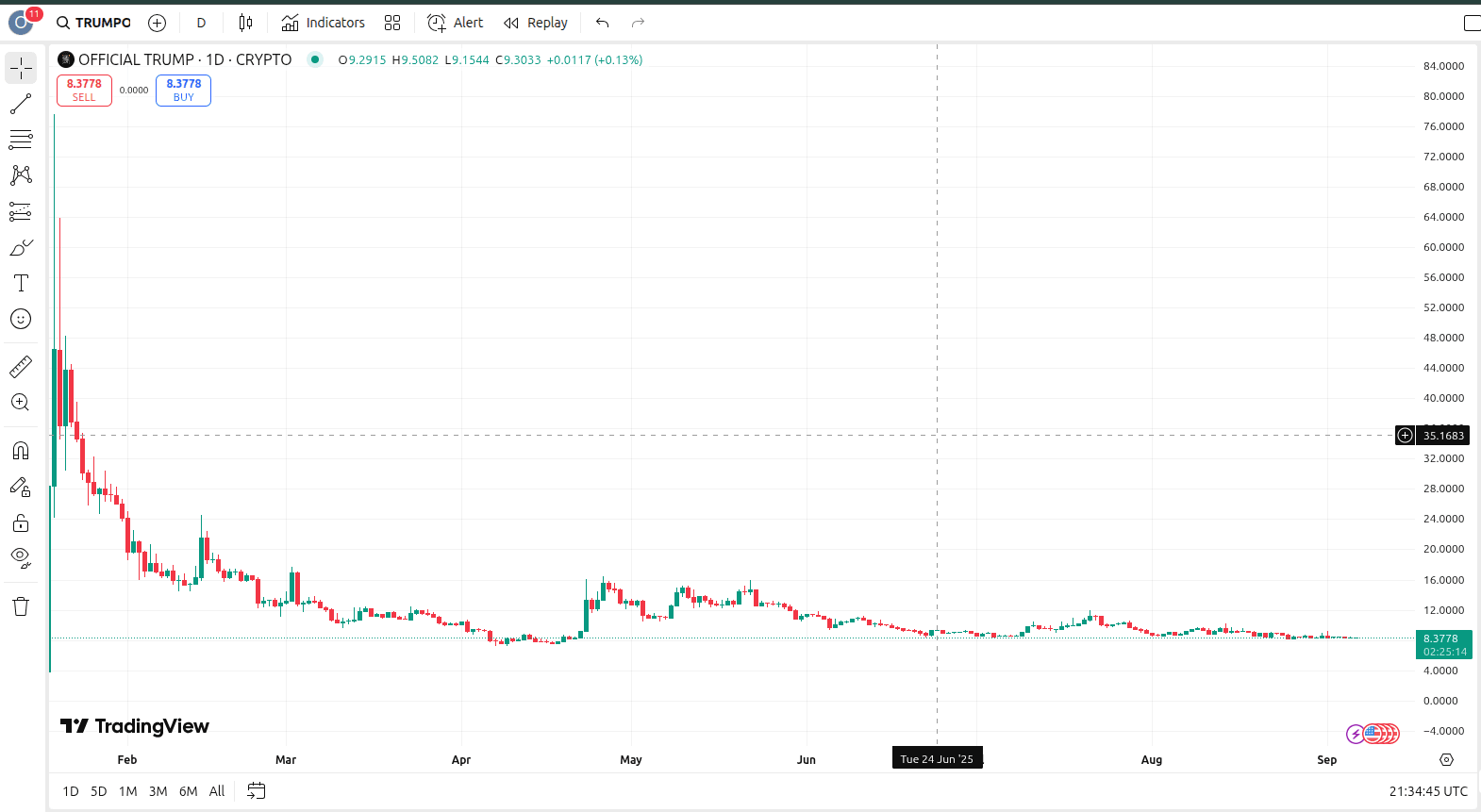Open the indicator templates grid icon

coord(392,23)
